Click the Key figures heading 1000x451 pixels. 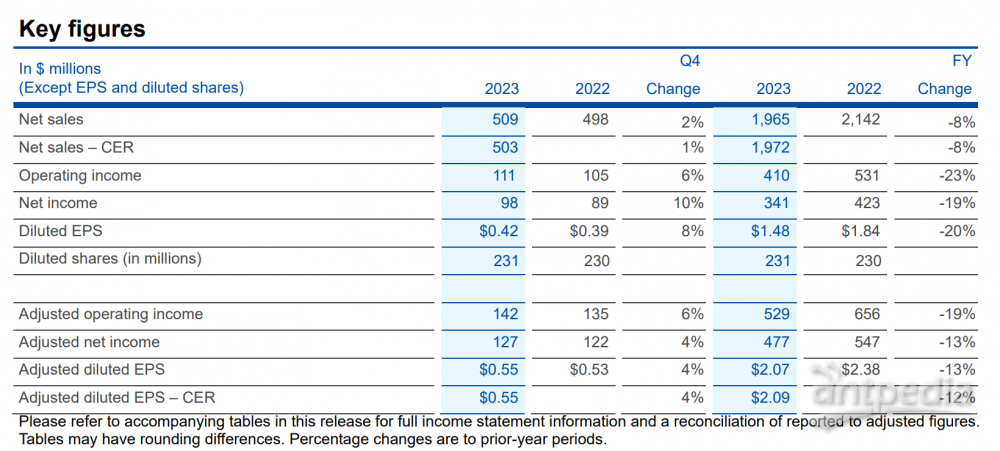(82, 29)
